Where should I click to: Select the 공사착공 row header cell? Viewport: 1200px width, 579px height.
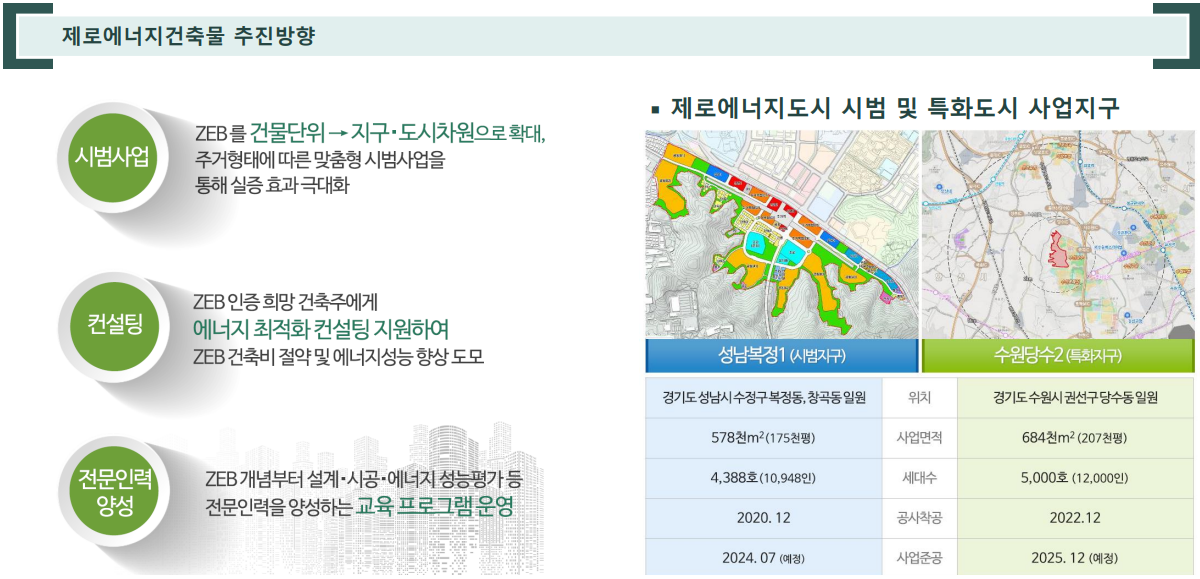[x=920, y=518]
